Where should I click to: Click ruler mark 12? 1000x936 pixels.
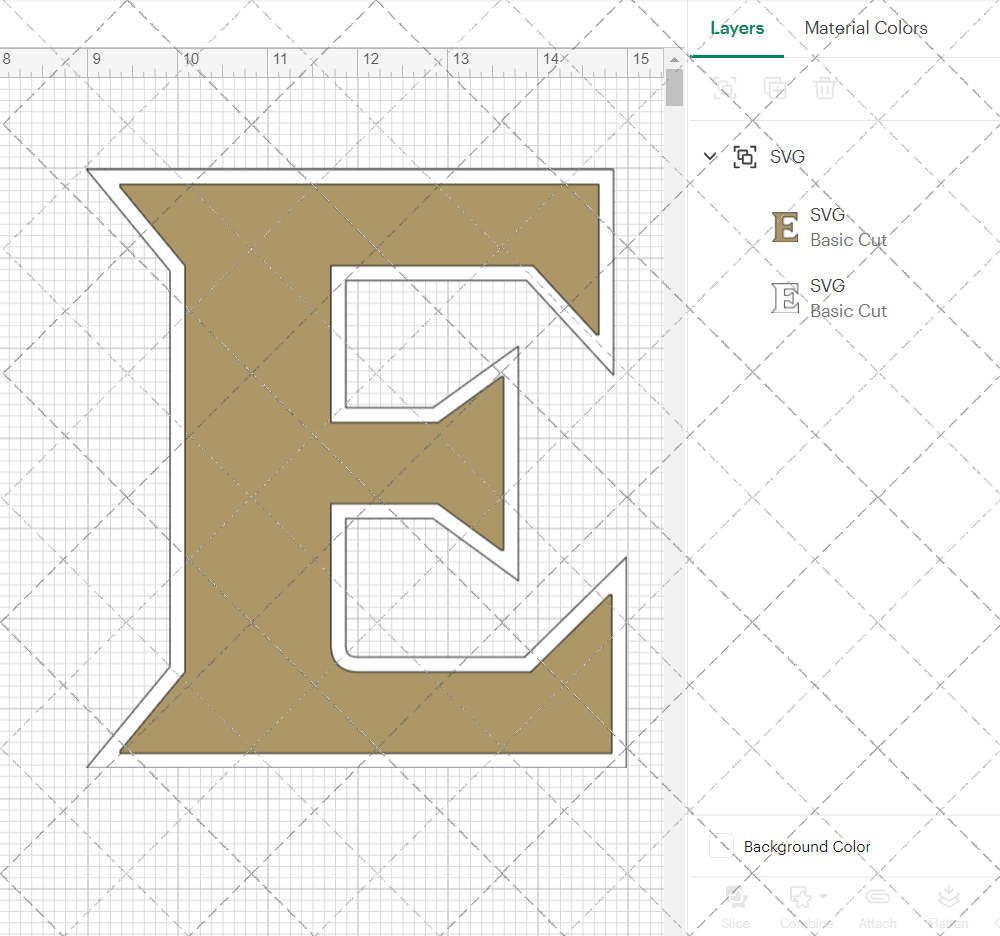[371, 59]
